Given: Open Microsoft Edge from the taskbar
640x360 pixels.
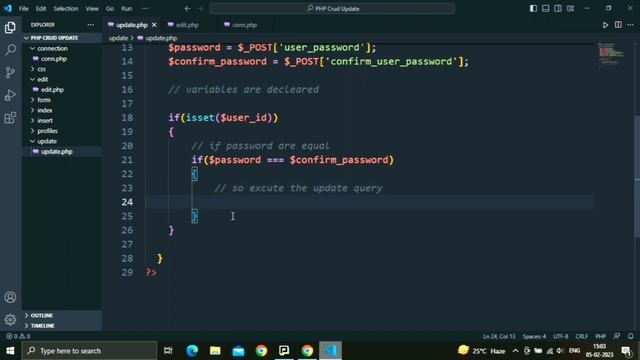Looking at the screenshot, I should tap(192, 351).
